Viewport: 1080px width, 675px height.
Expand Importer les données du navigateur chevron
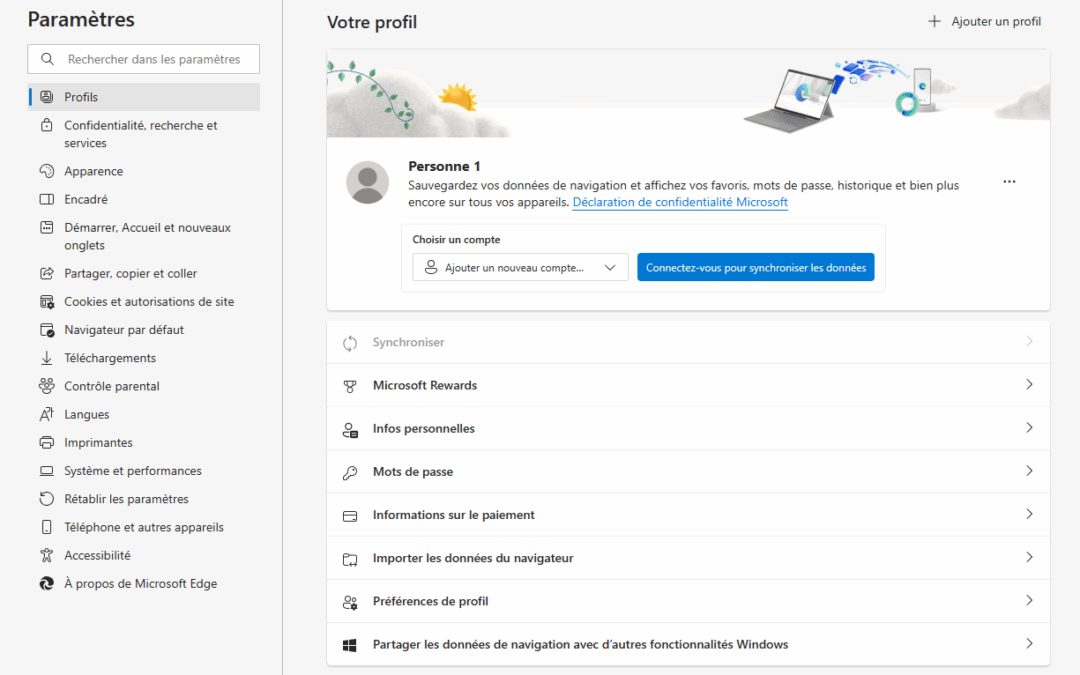click(x=1029, y=557)
